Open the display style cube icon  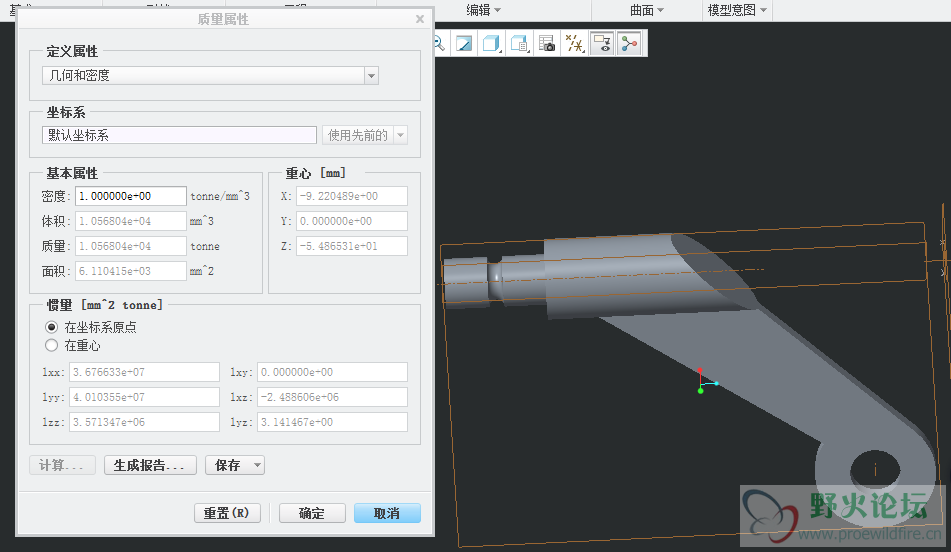[x=491, y=44]
